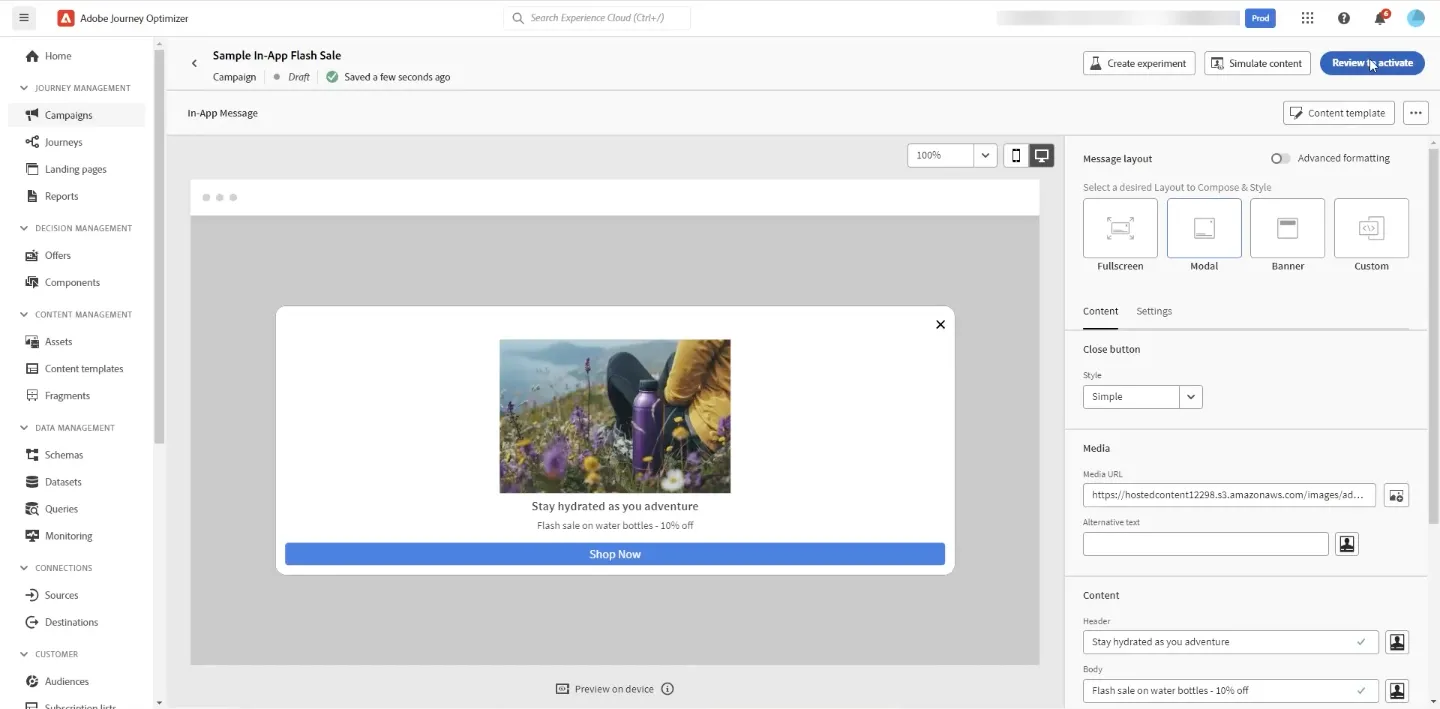The height and width of the screenshot is (709, 1440).
Task: Close the modal preview with the X
Action: (x=940, y=324)
